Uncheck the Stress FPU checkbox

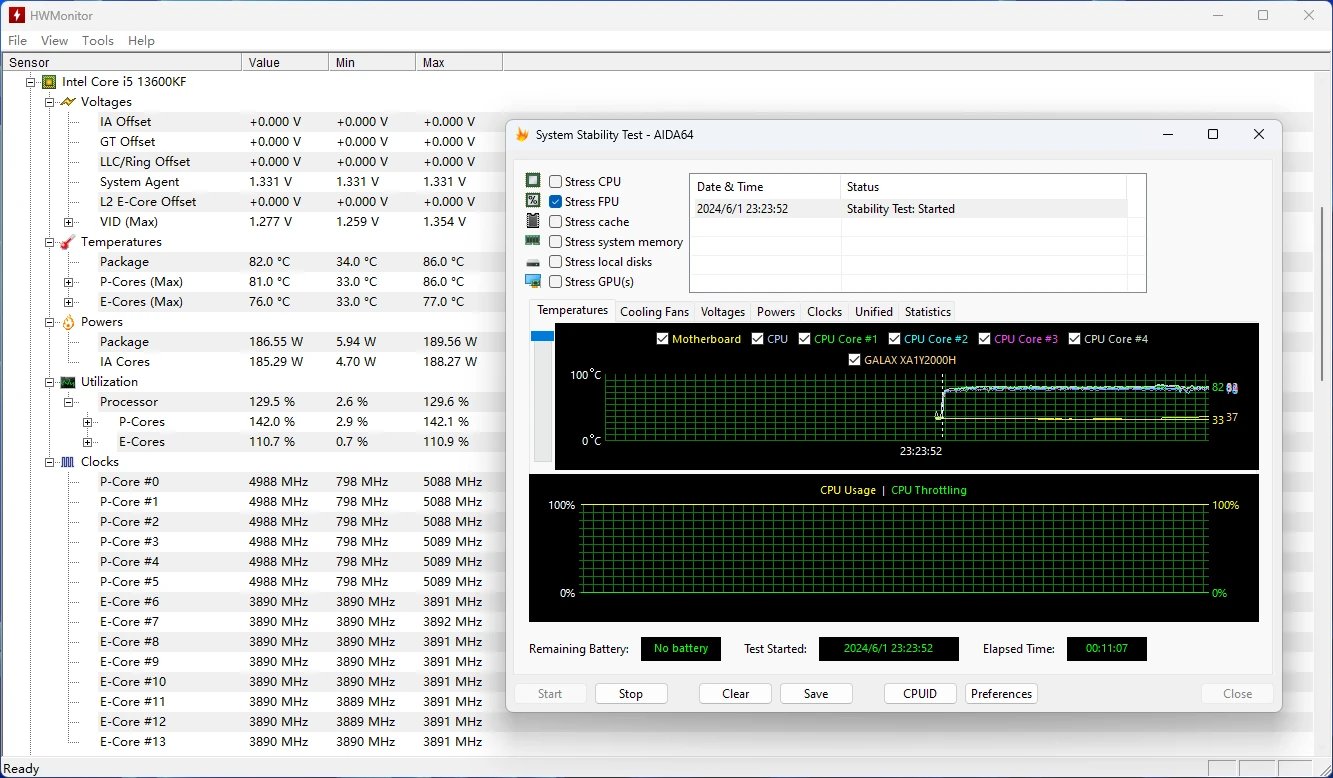[556, 202]
